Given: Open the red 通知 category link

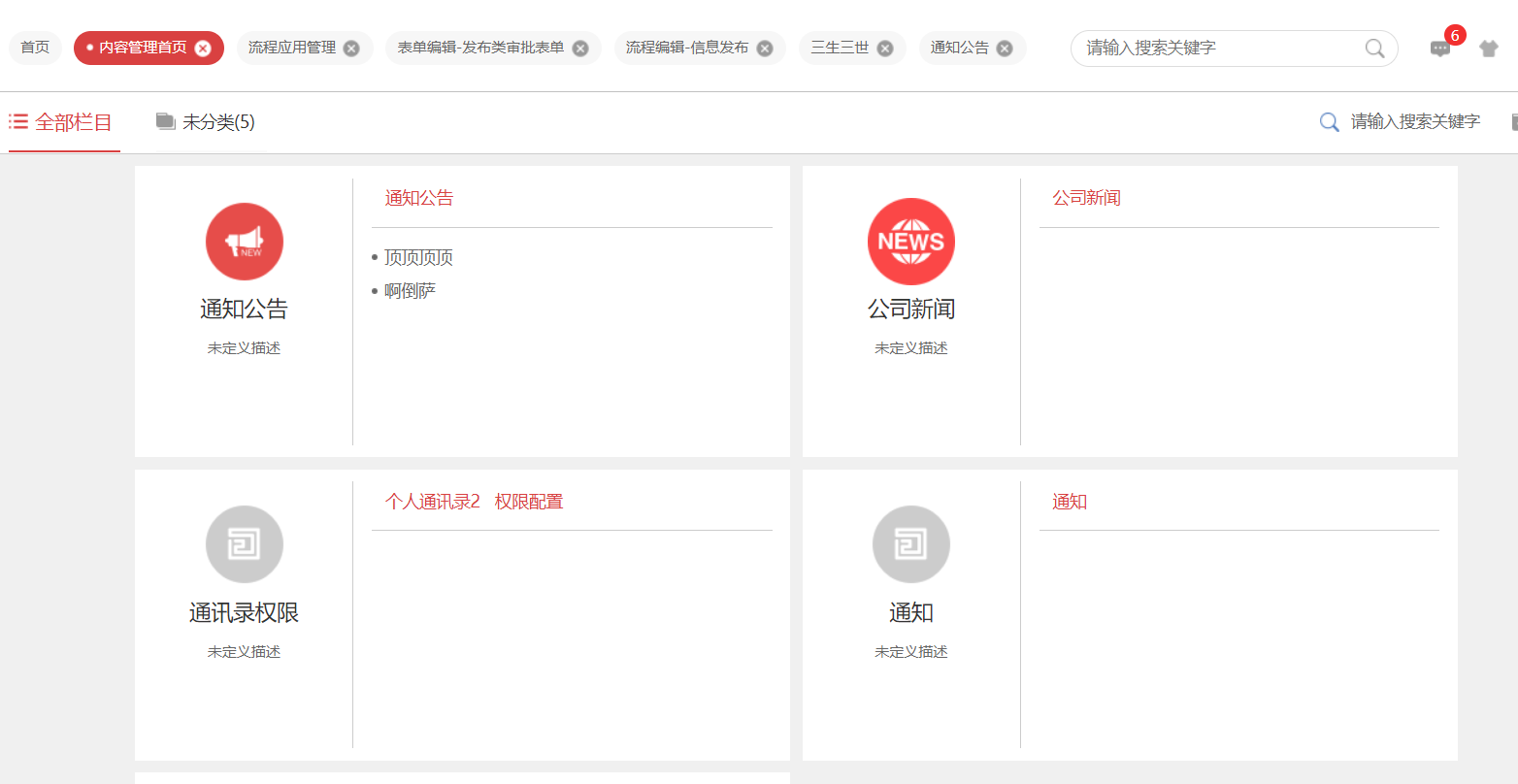Looking at the screenshot, I should pos(1070,502).
